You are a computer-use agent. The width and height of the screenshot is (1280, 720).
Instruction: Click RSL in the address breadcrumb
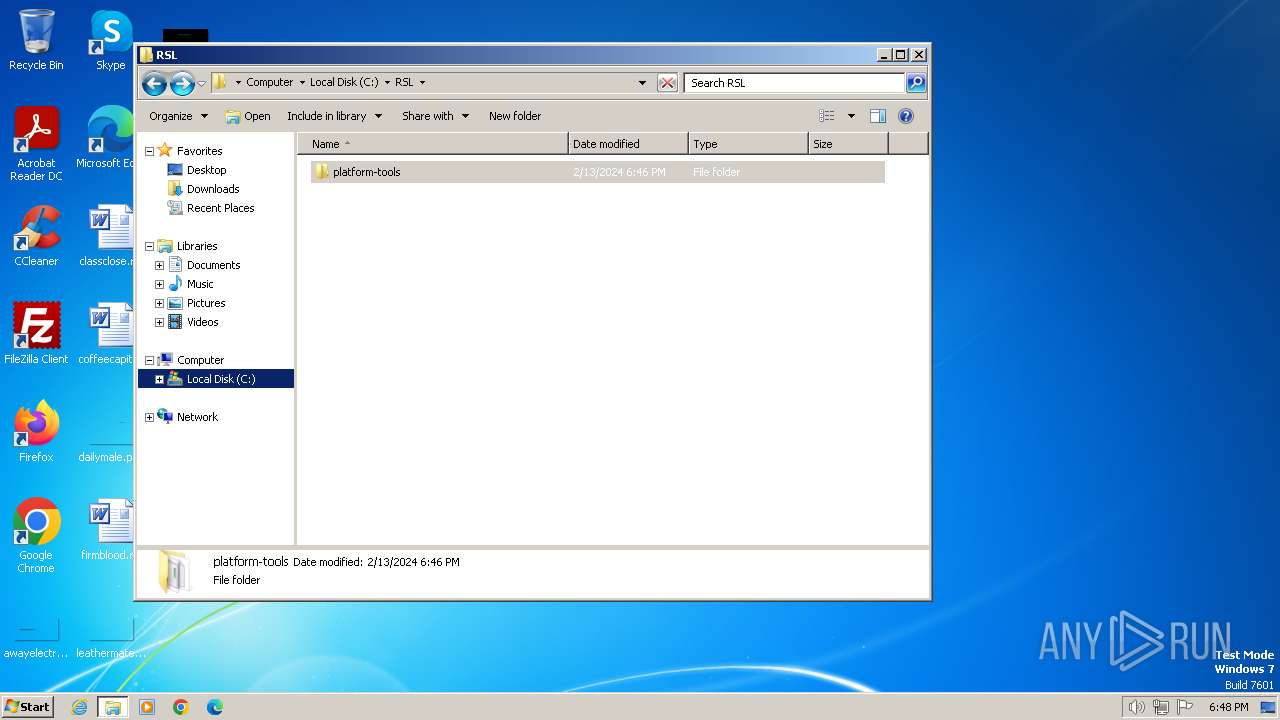point(404,83)
